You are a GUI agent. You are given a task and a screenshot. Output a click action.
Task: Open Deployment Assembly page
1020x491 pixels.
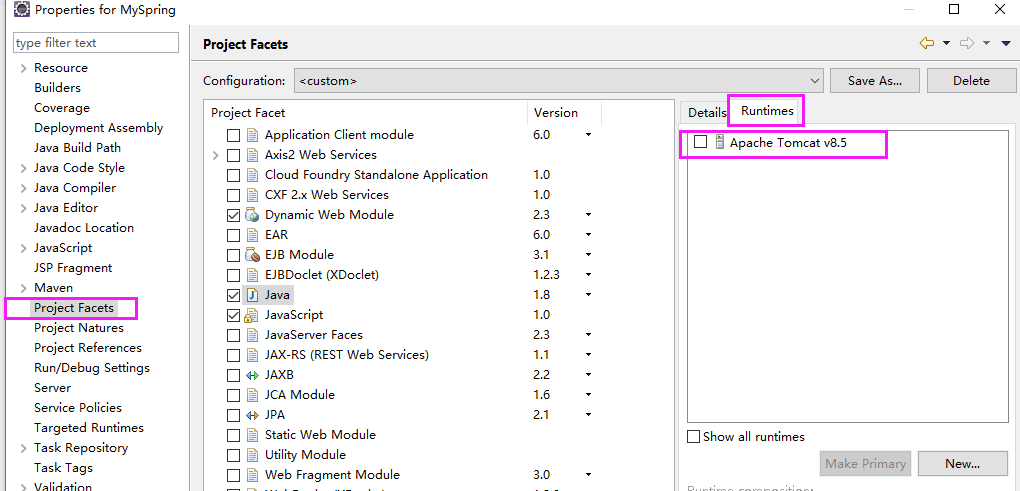98,127
